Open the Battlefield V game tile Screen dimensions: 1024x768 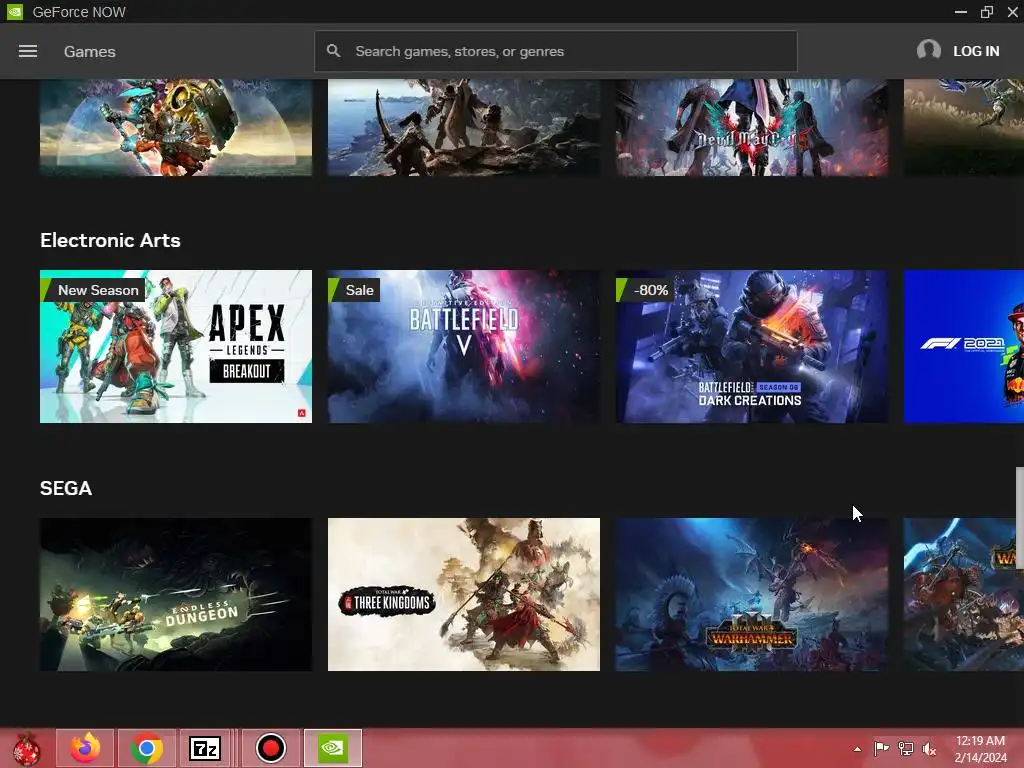(x=464, y=346)
